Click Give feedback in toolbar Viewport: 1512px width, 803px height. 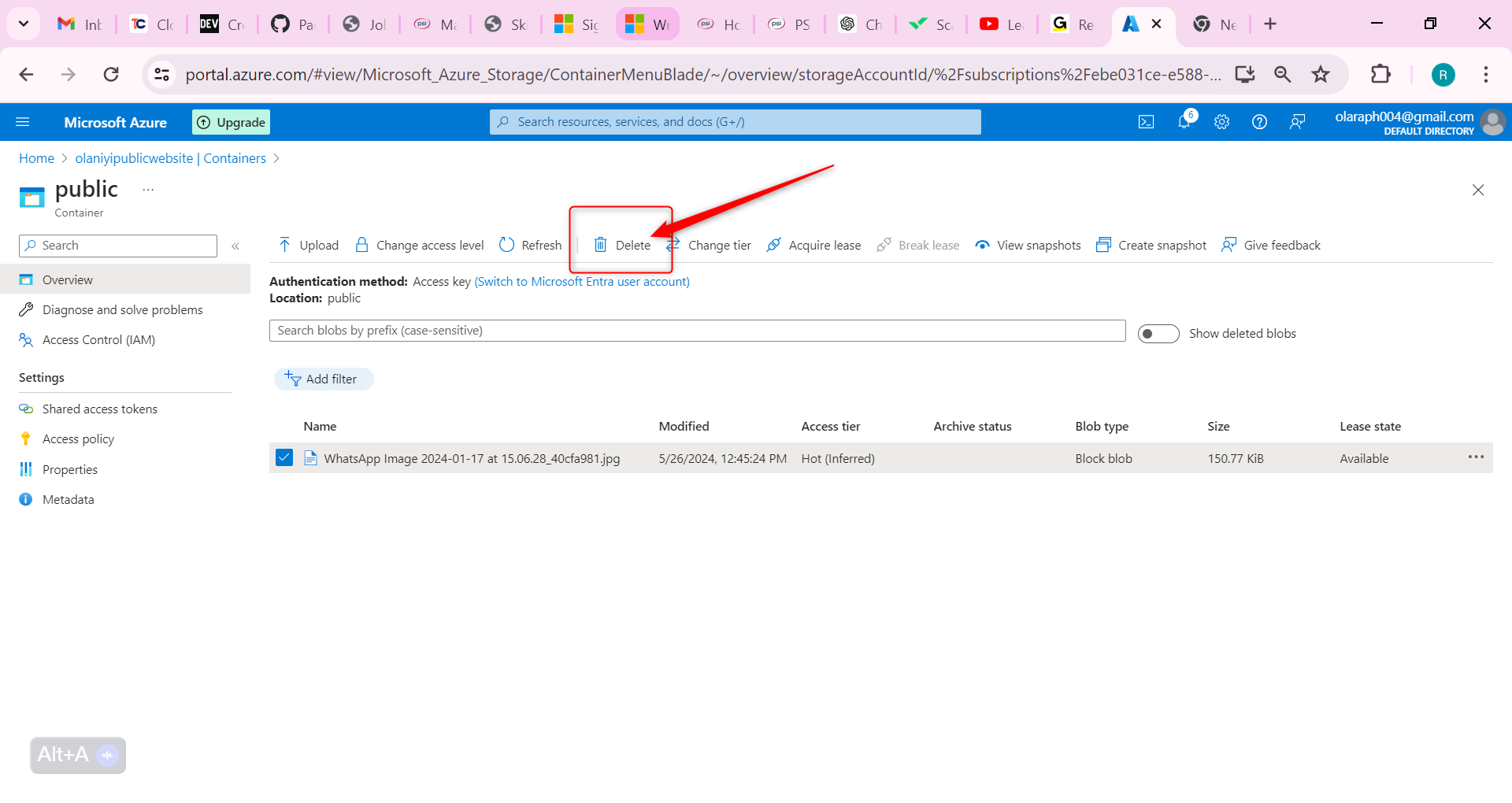pyautogui.click(x=1271, y=245)
